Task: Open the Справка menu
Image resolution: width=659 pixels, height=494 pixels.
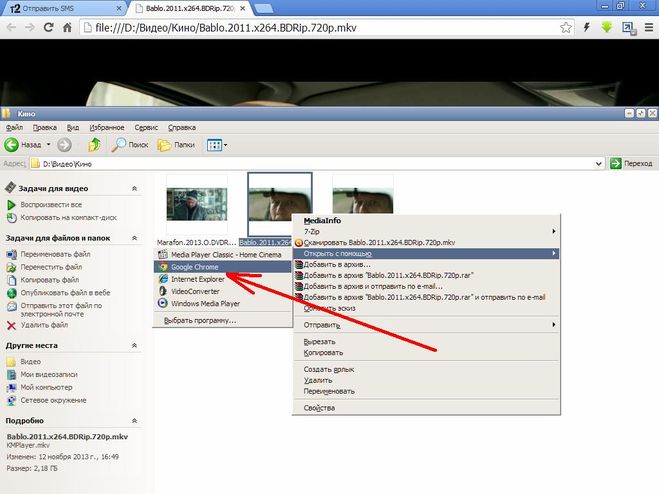Action: 182,127
